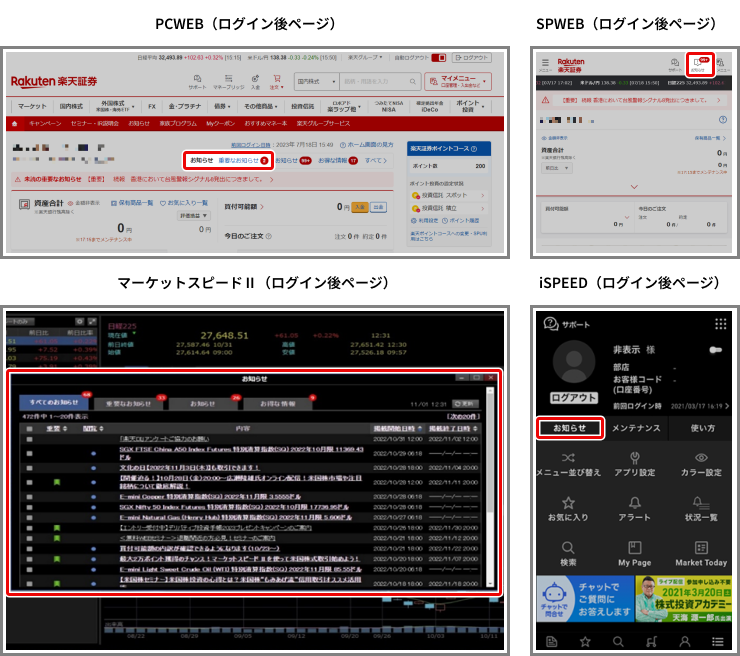This screenshot has height=656, width=740.
Task: Open Market Today in iSPEED
Action: pos(701,554)
